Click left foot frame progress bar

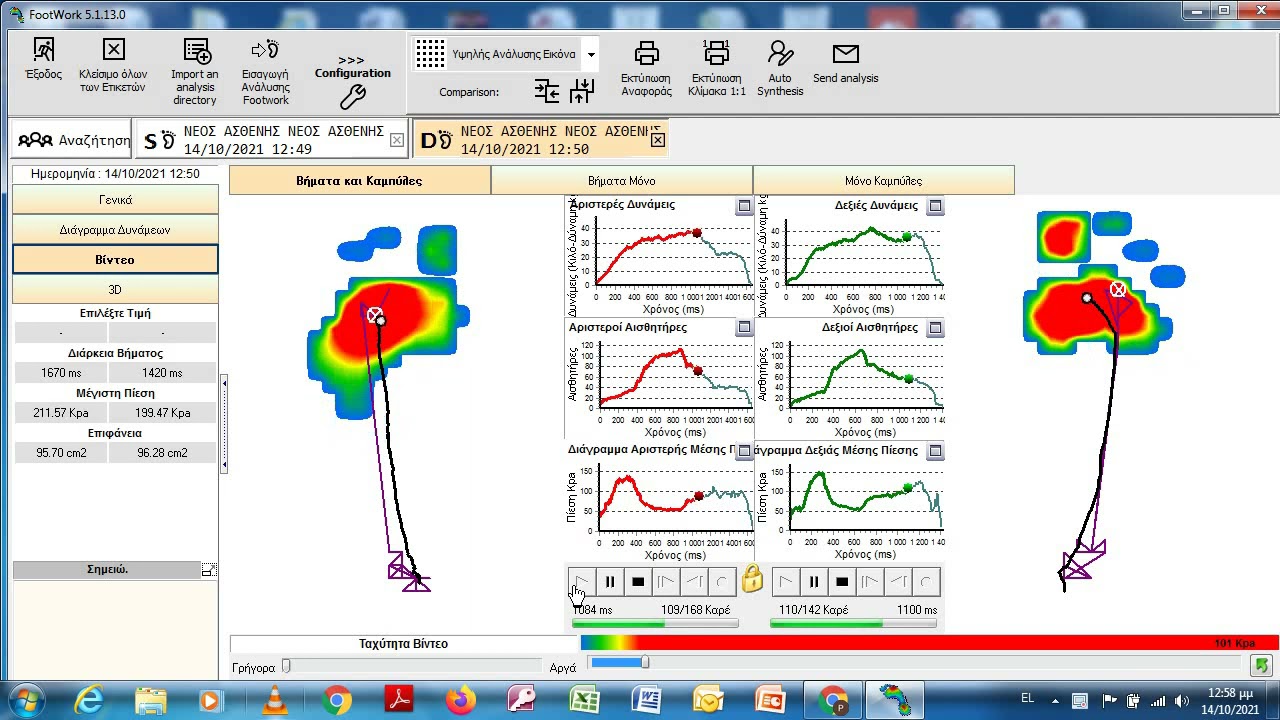[x=655, y=624]
